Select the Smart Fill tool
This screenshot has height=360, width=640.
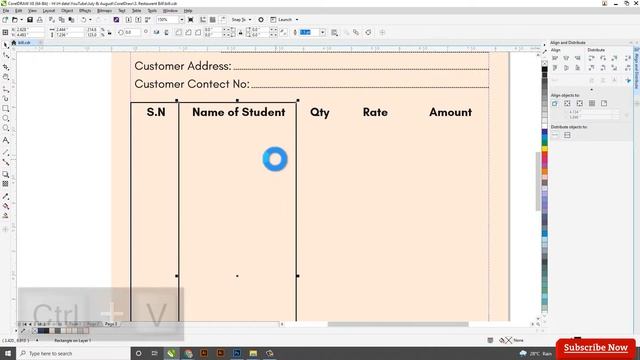[6, 216]
